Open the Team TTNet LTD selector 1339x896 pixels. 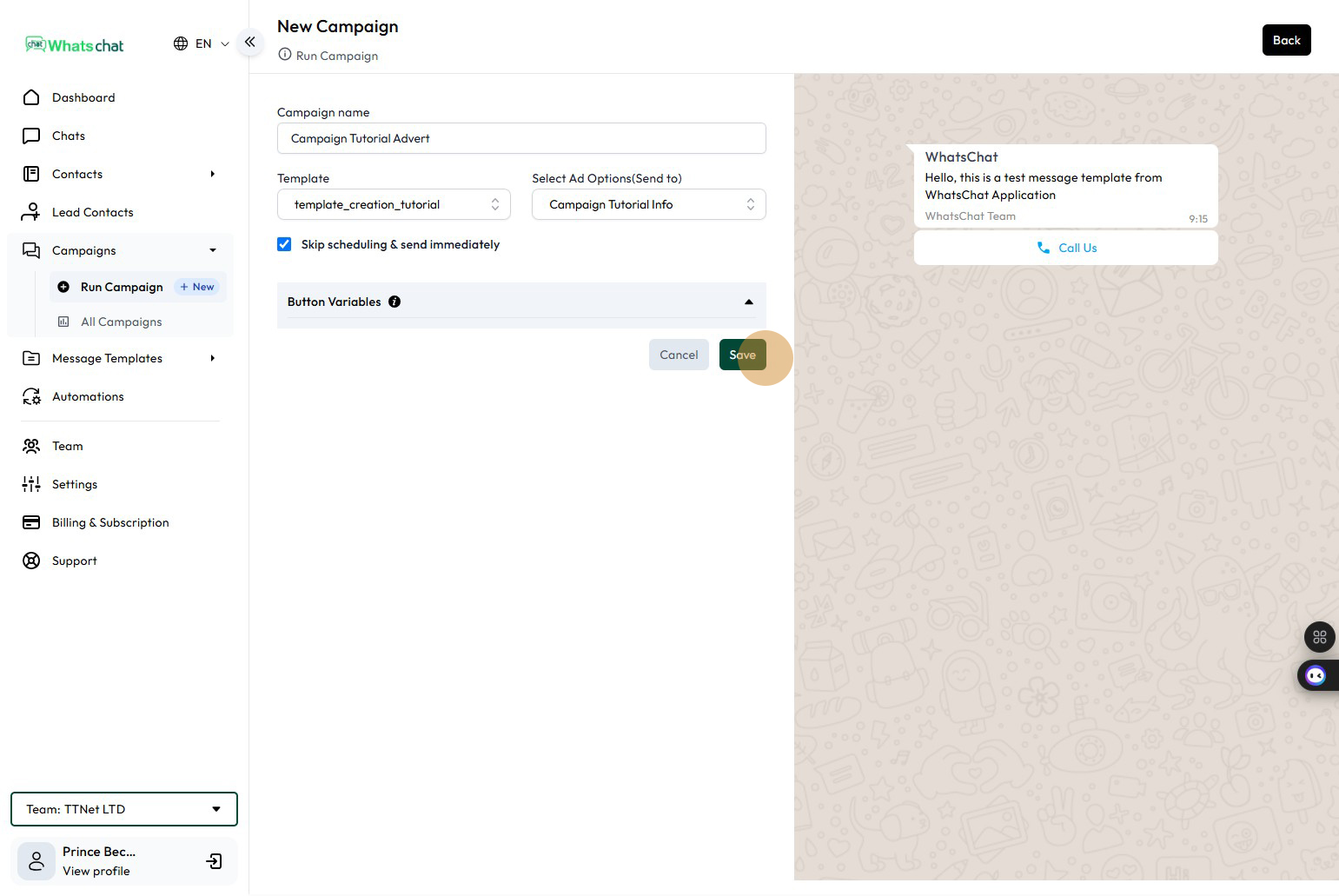pyautogui.click(x=124, y=809)
